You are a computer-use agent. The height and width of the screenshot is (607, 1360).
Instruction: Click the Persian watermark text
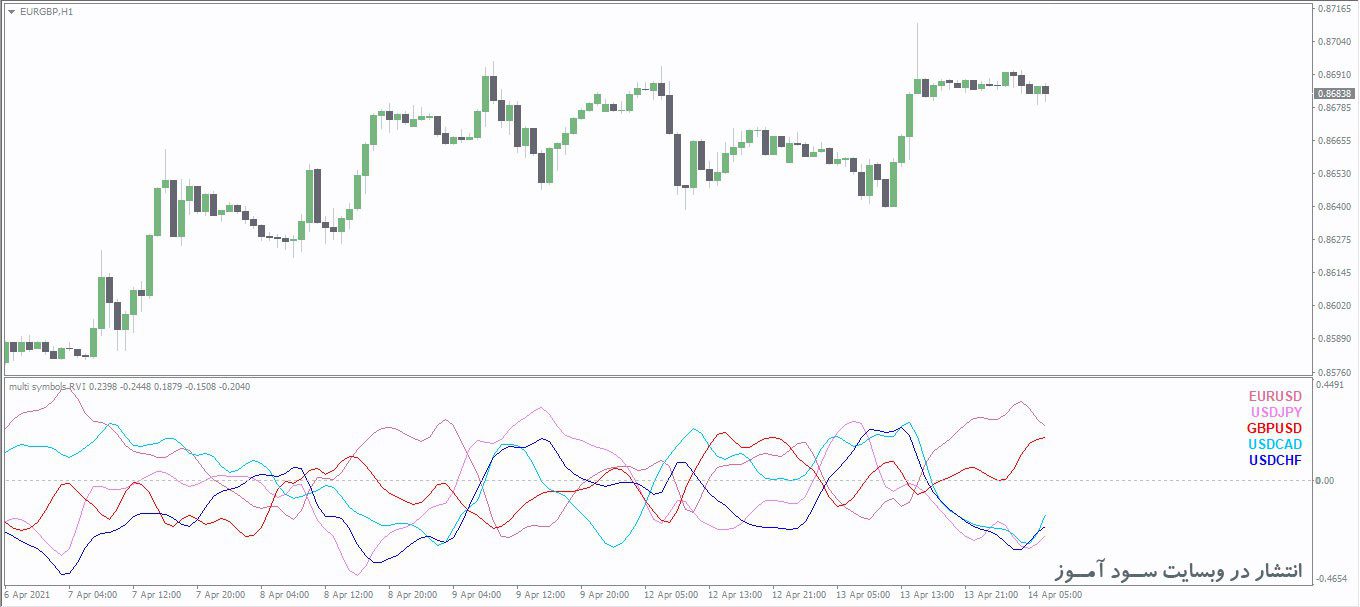click(1180, 570)
